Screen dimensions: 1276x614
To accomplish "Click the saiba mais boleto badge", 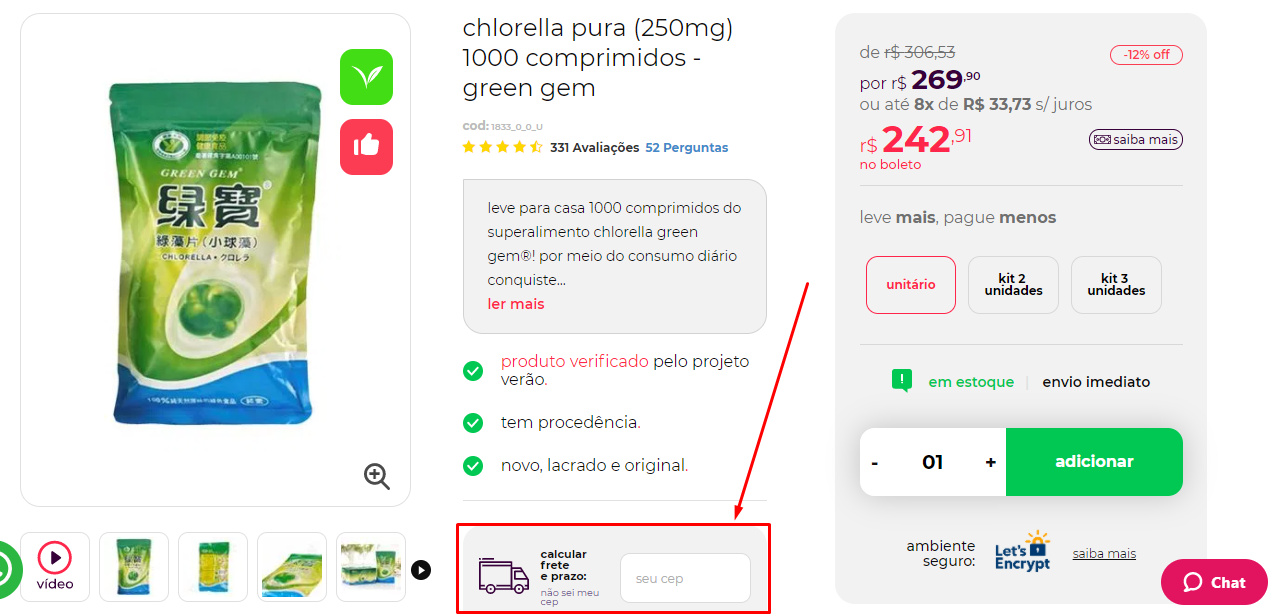I will point(1135,140).
